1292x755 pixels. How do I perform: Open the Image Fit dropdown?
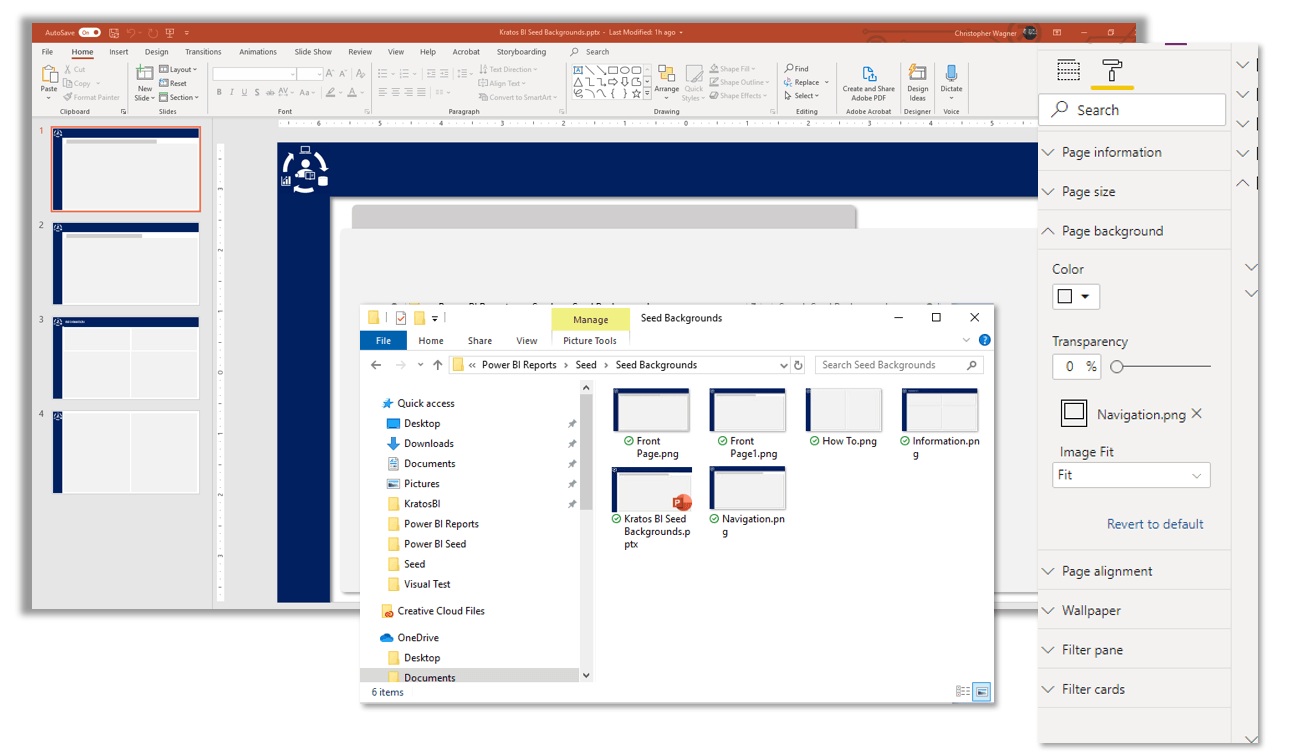(1131, 475)
